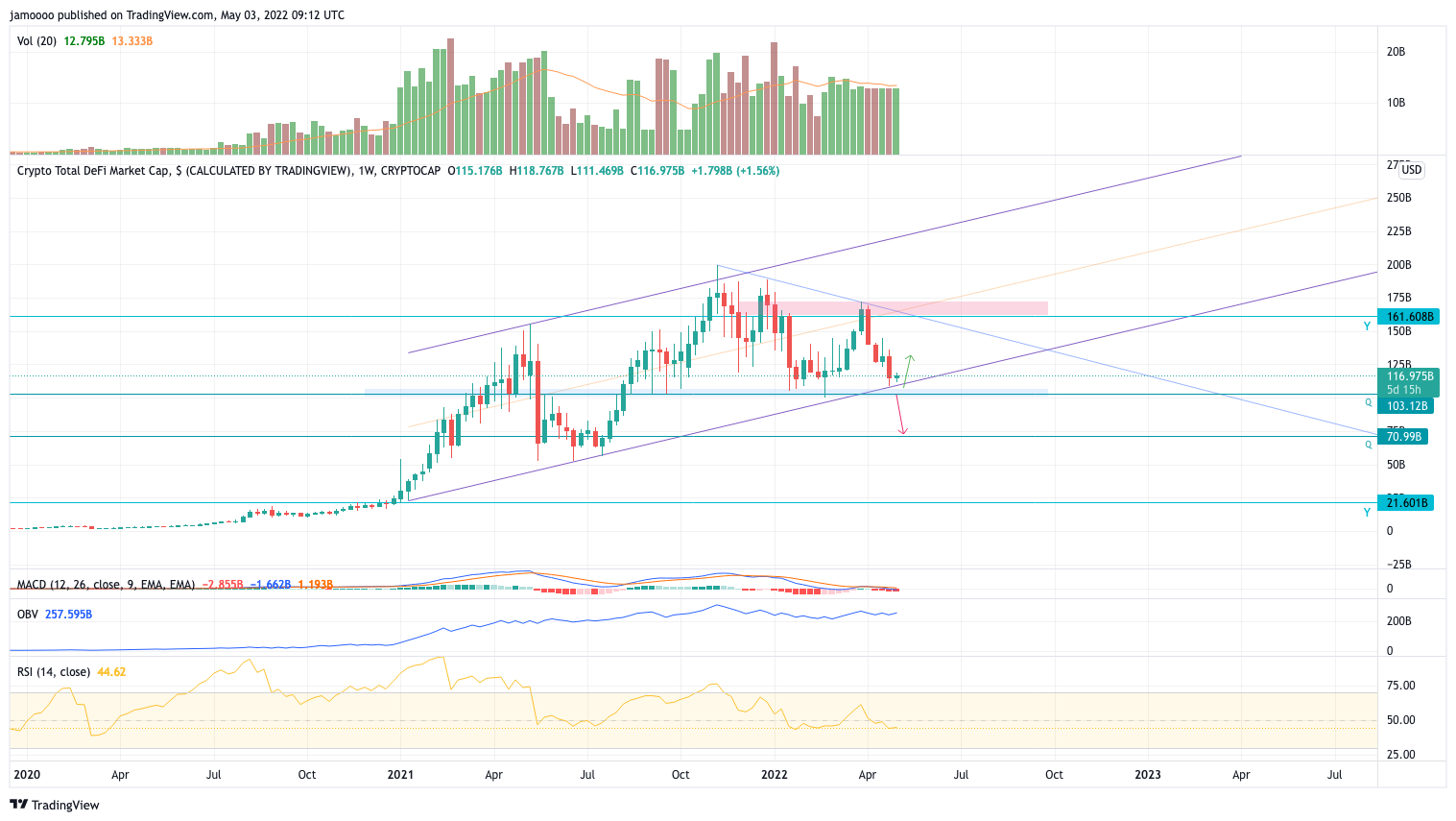Screen dimensions: 1456x821
Task: Click the 2021 label on the time axis
Action: click(x=400, y=775)
